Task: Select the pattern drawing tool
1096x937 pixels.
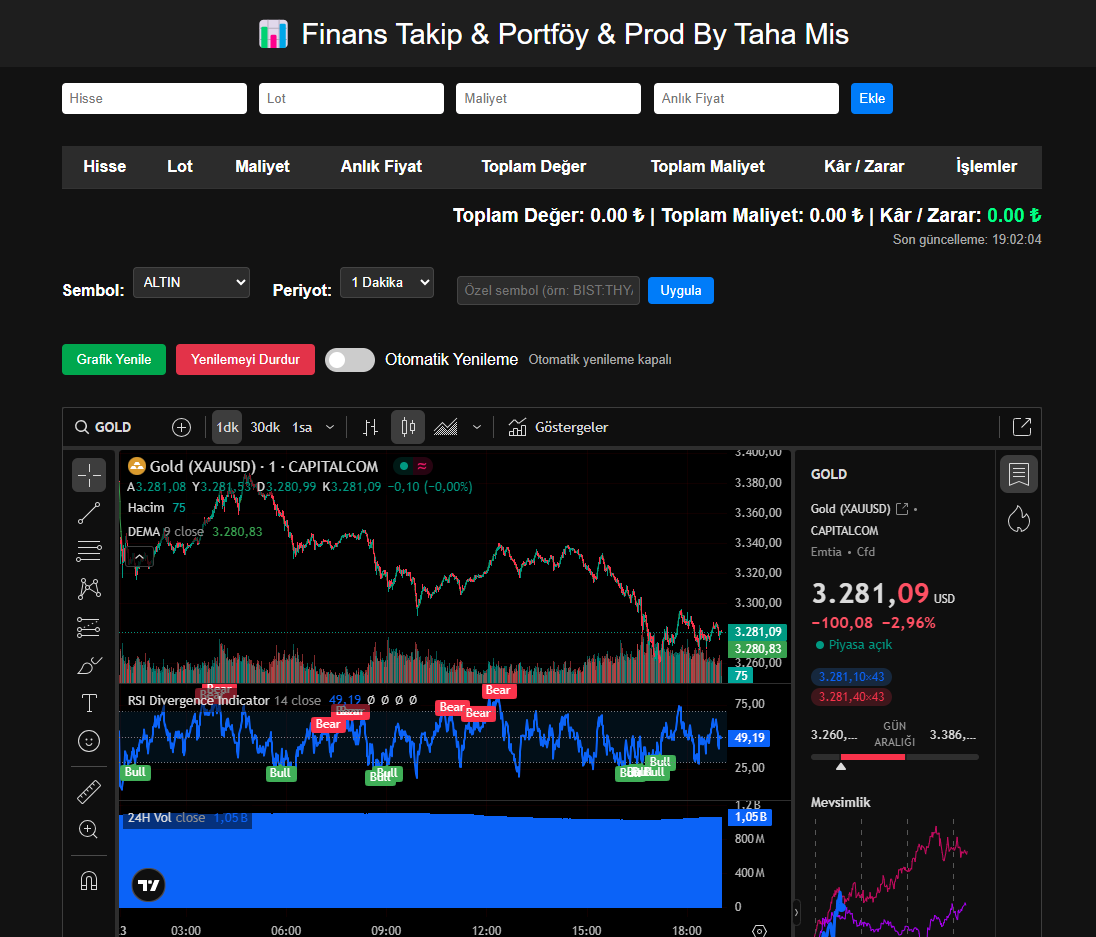Action: 89,589
